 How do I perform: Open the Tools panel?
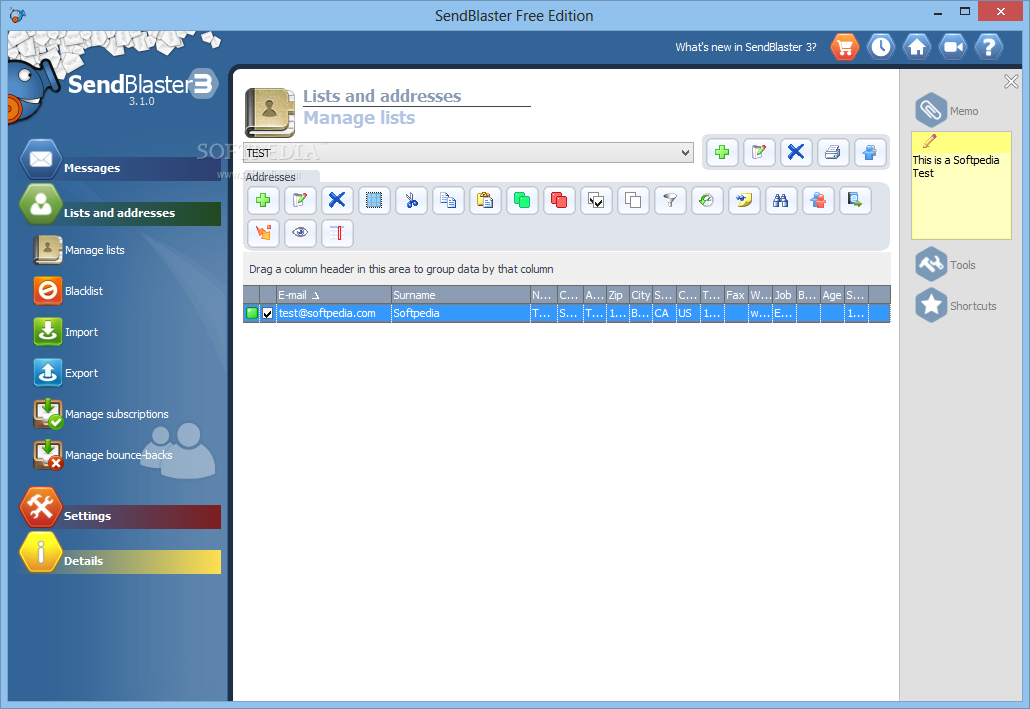pos(946,264)
